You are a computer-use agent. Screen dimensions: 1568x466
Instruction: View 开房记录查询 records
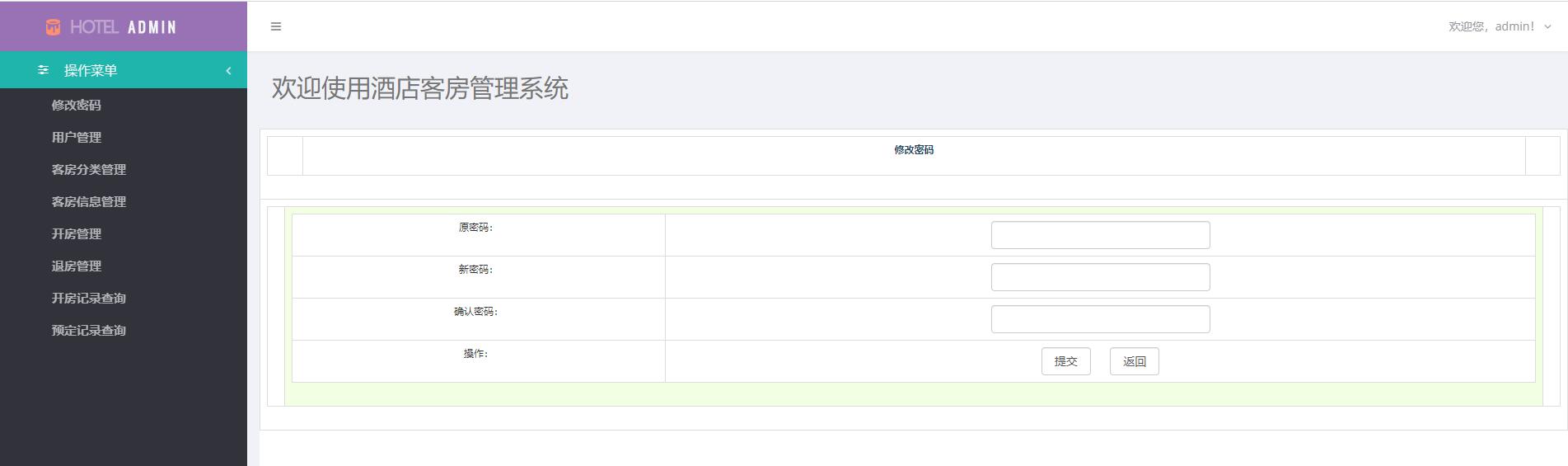click(x=88, y=298)
